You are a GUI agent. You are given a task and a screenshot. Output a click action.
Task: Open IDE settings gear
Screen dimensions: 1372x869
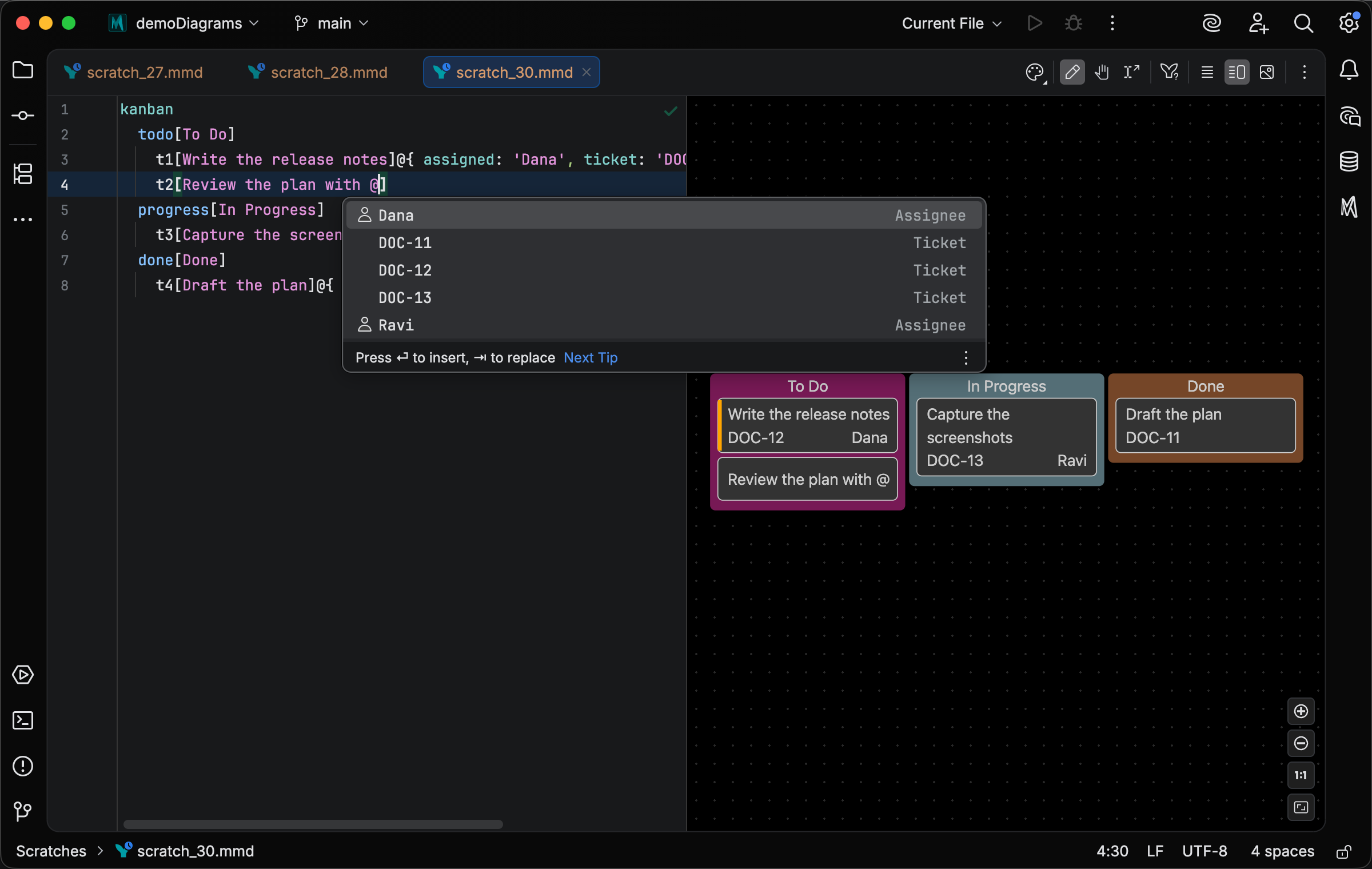point(1349,23)
